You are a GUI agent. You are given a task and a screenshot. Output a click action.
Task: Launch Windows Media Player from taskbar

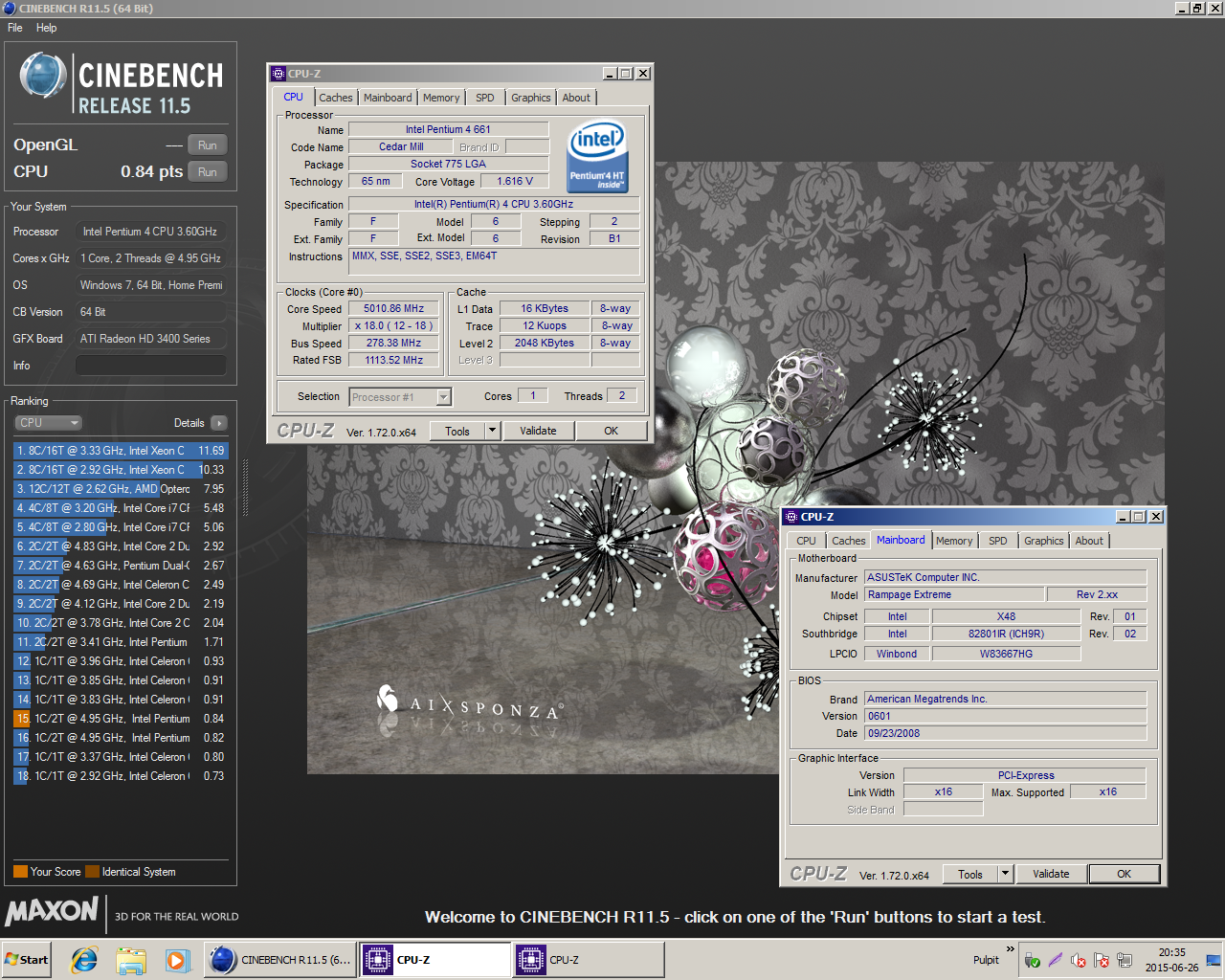[177, 960]
